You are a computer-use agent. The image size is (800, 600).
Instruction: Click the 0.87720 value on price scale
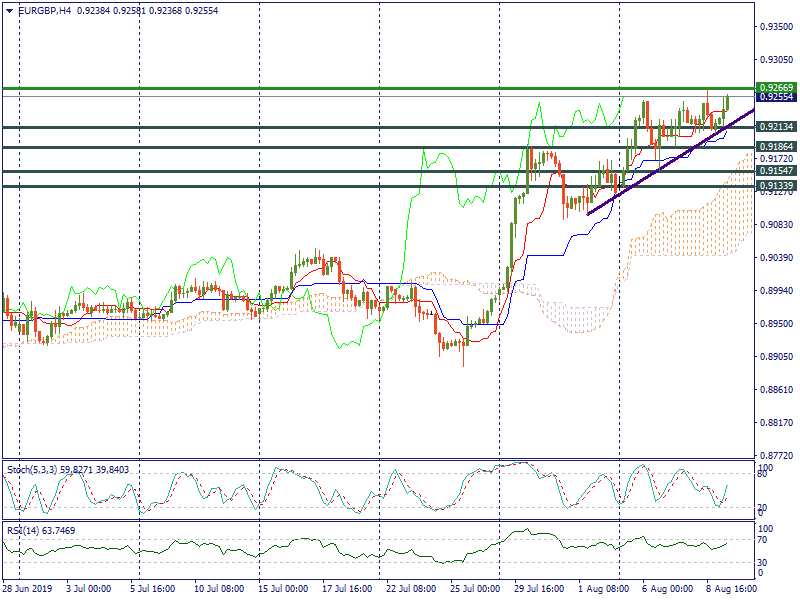pyautogui.click(x=773, y=455)
